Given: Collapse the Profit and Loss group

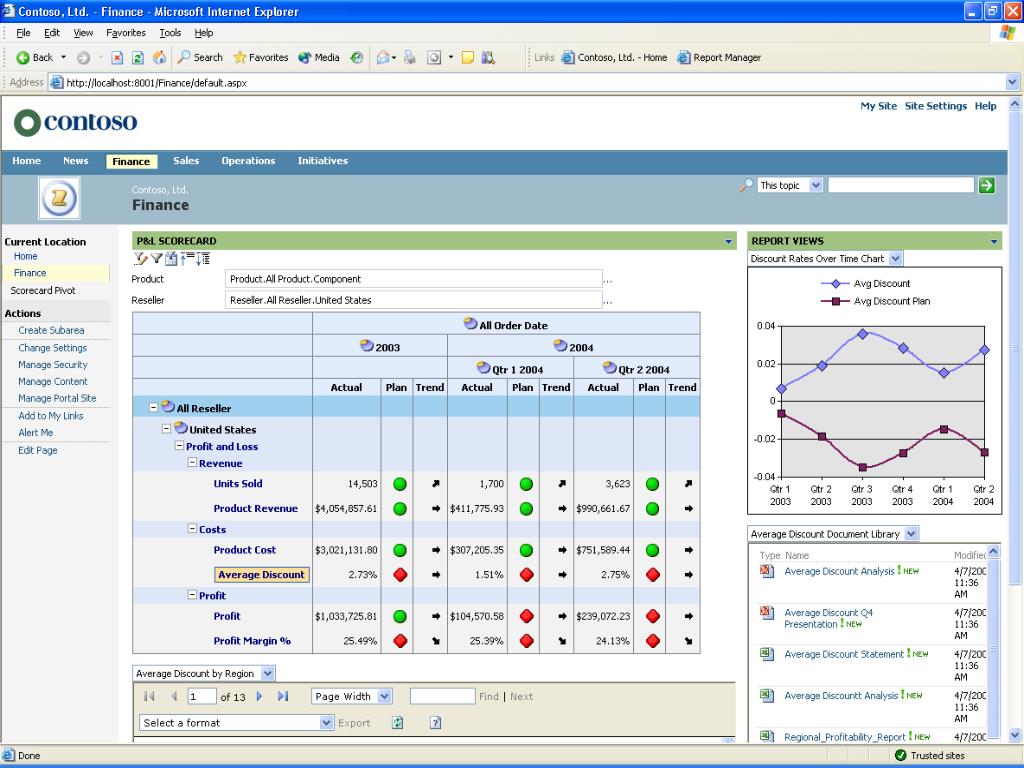Looking at the screenshot, I should point(179,445).
